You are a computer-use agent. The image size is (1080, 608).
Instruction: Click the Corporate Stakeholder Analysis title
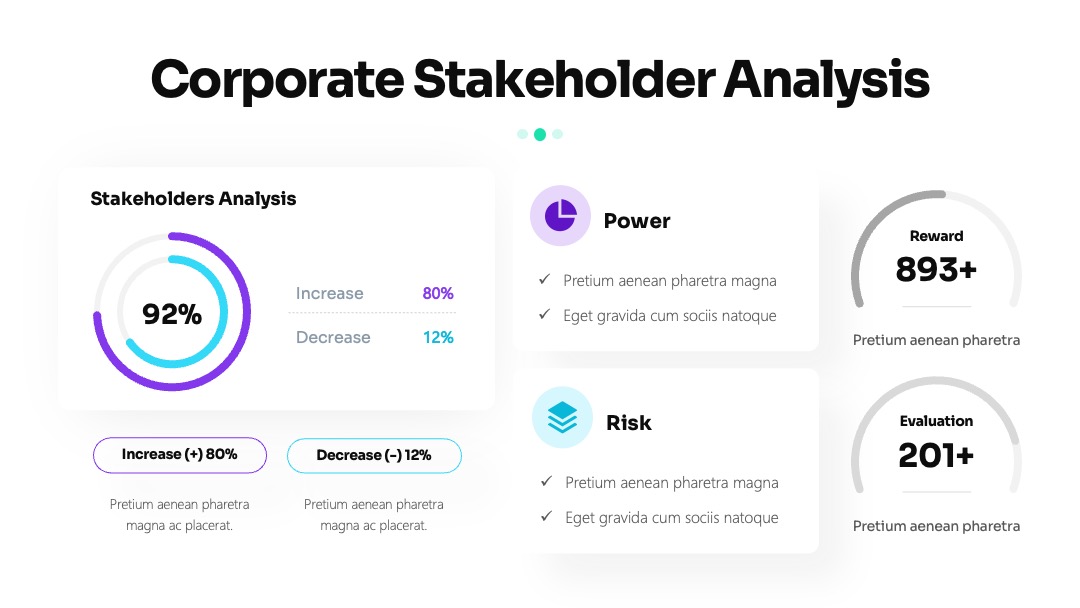pos(540,81)
